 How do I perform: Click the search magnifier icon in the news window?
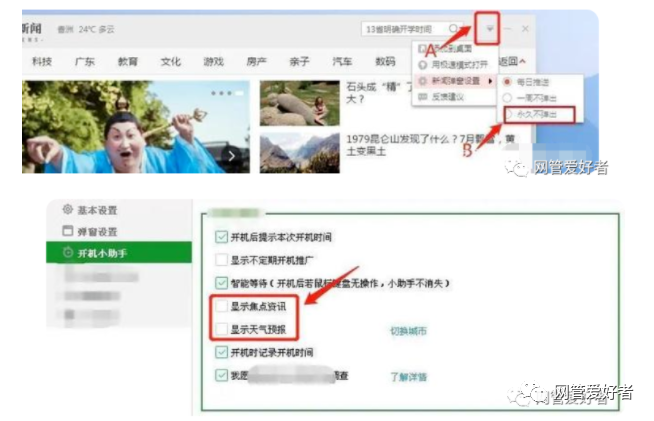click(x=453, y=28)
